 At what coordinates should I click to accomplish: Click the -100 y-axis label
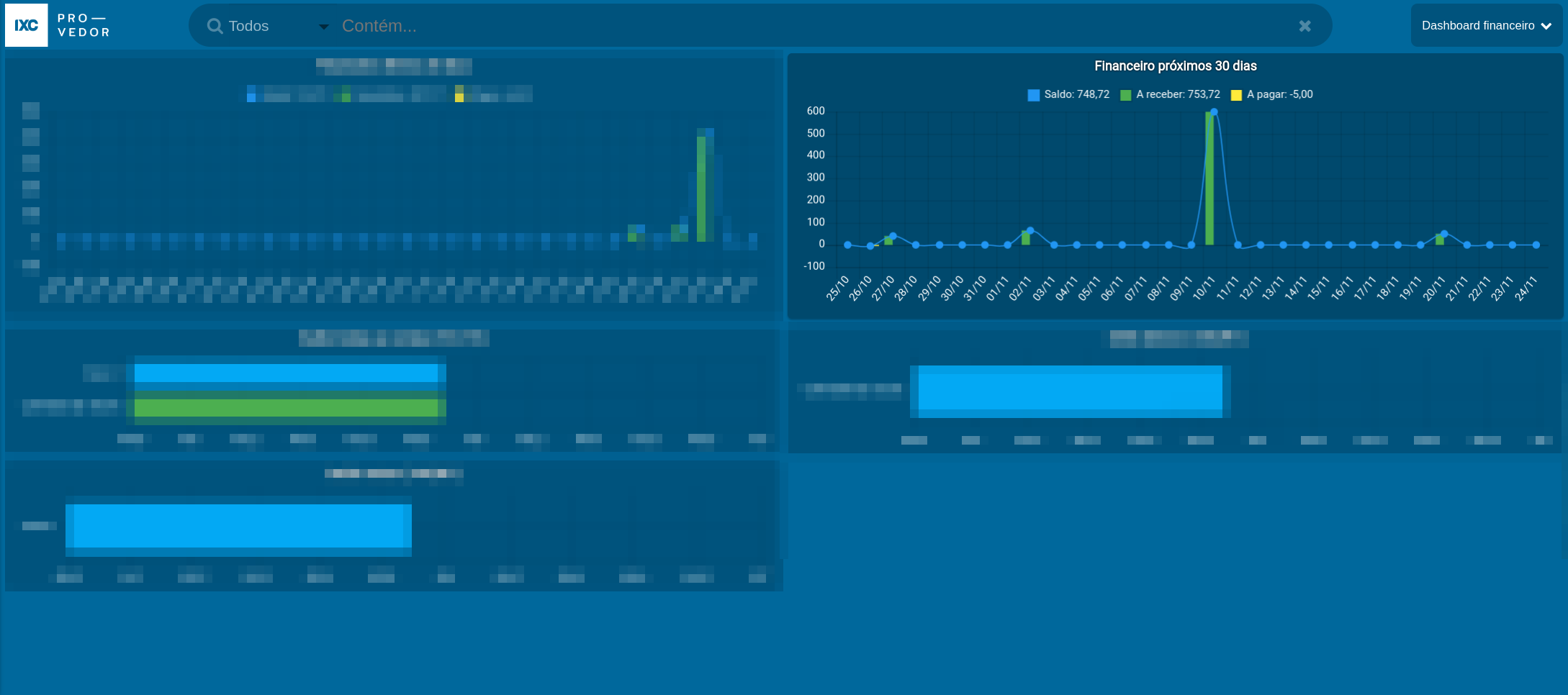814,266
